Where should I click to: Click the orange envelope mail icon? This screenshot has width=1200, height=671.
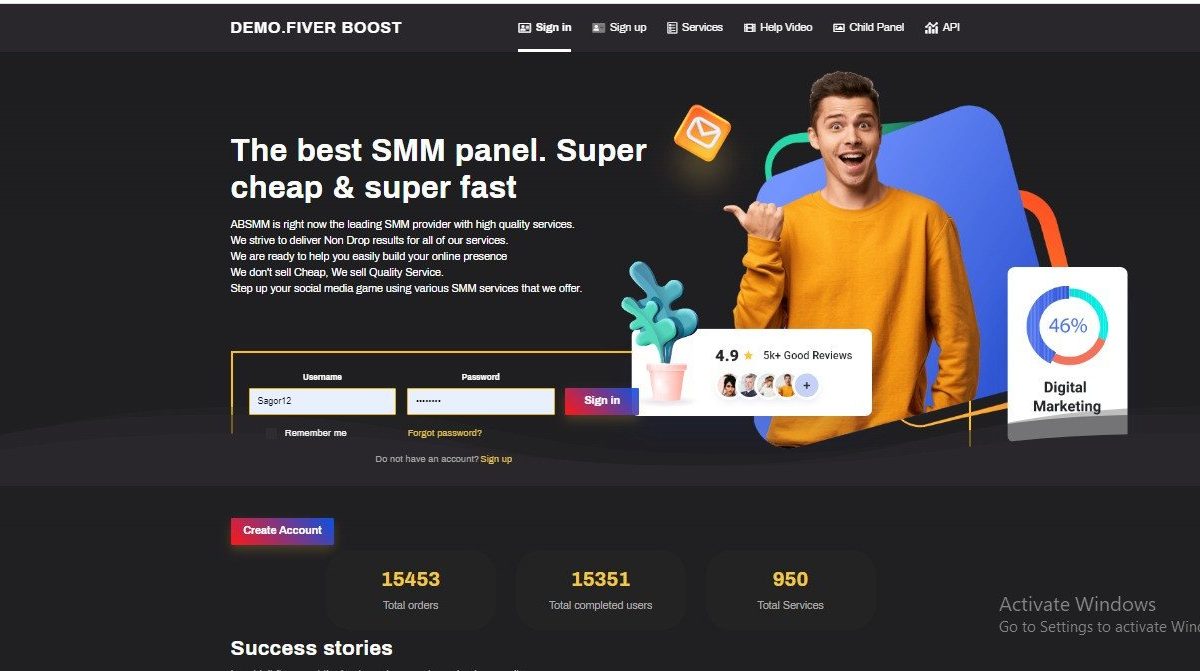pyautogui.click(x=702, y=132)
